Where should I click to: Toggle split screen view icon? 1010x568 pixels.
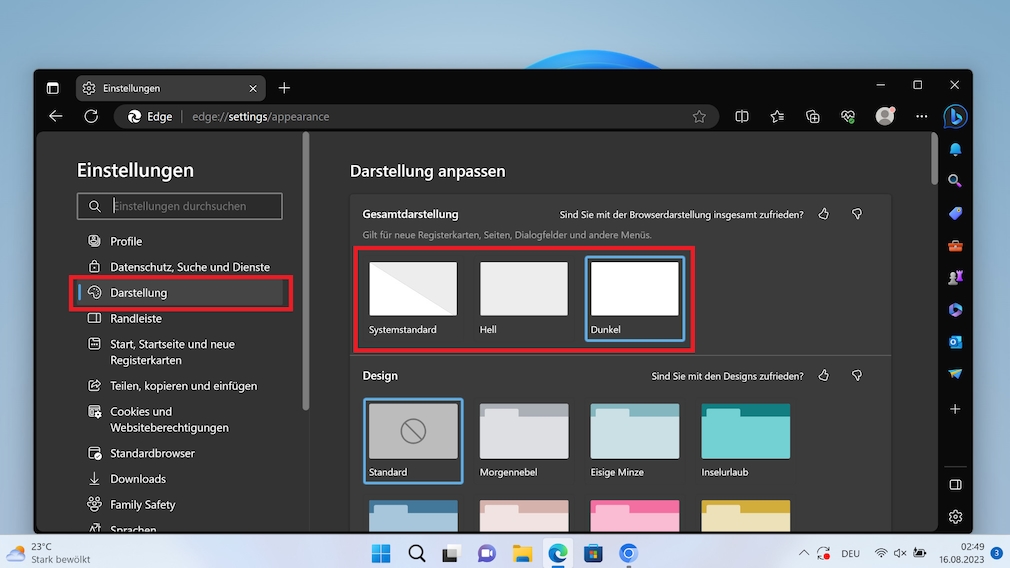tap(742, 117)
